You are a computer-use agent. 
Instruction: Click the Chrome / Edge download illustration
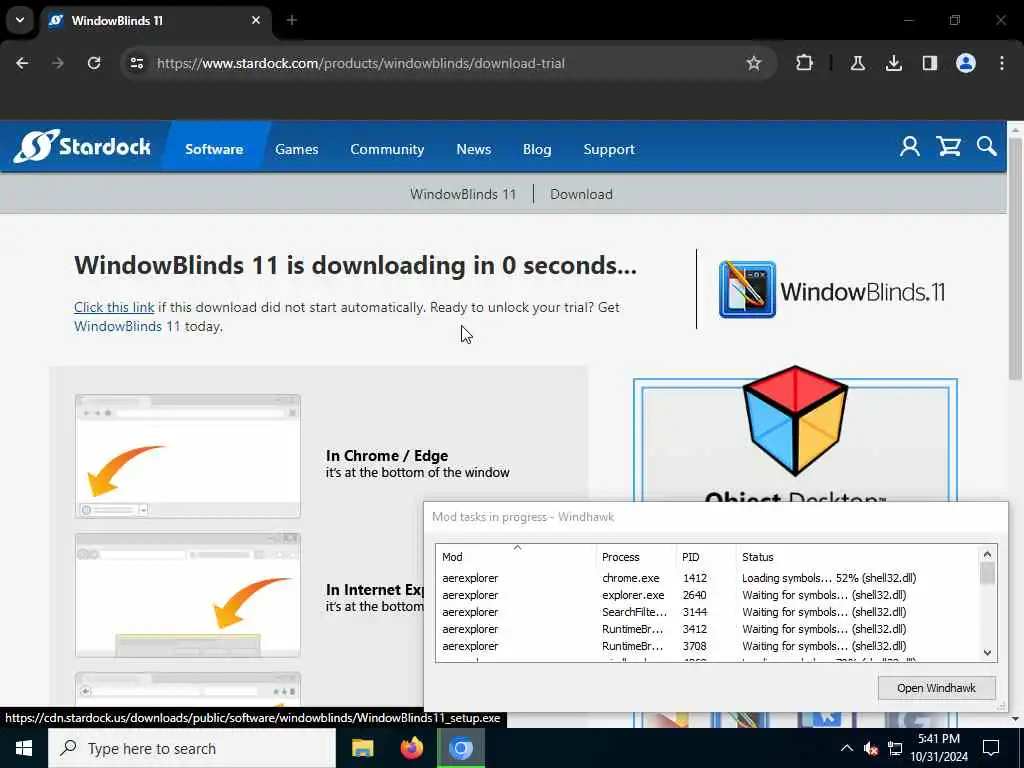187,456
